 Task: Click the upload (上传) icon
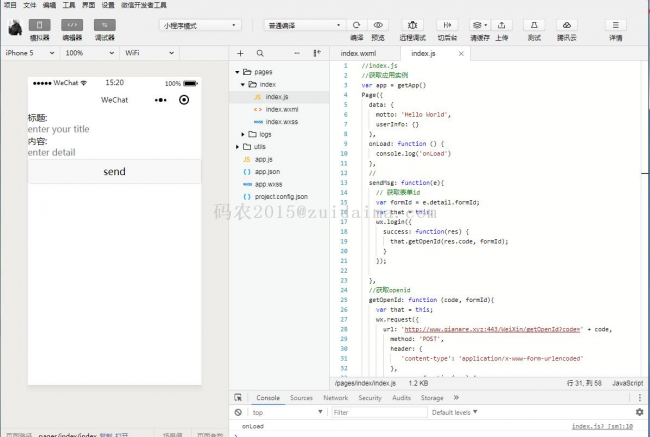(x=501, y=24)
